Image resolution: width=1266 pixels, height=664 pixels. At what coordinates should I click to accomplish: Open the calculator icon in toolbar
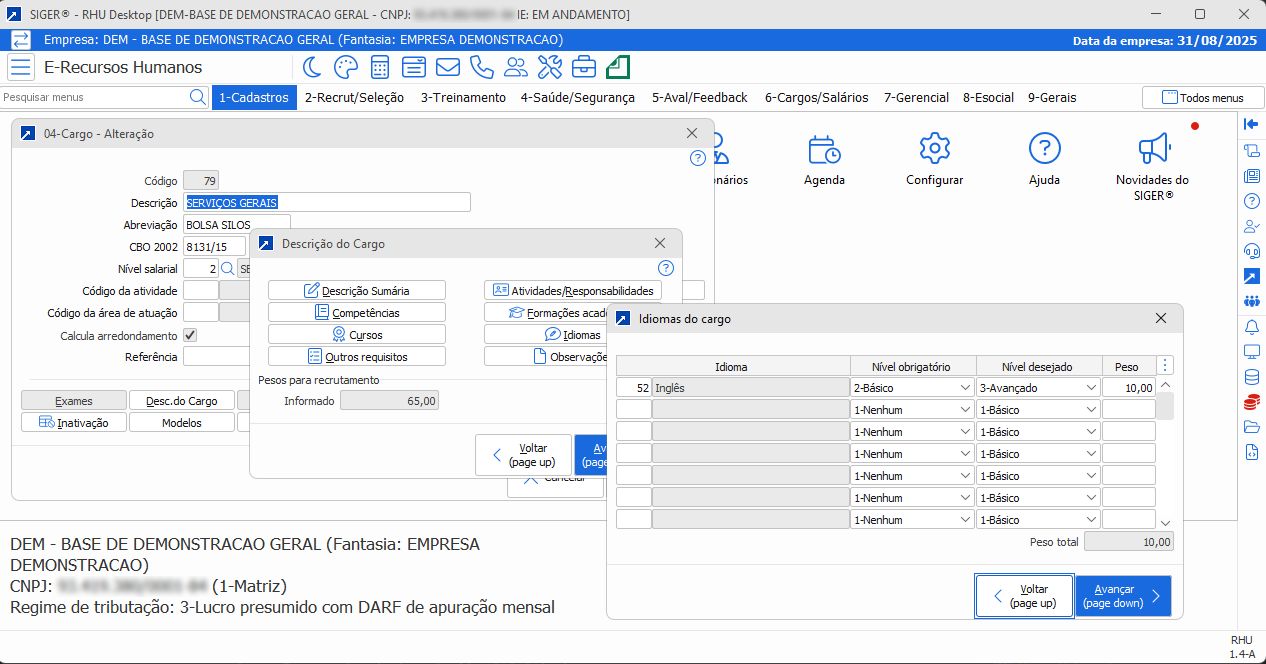[x=380, y=67]
